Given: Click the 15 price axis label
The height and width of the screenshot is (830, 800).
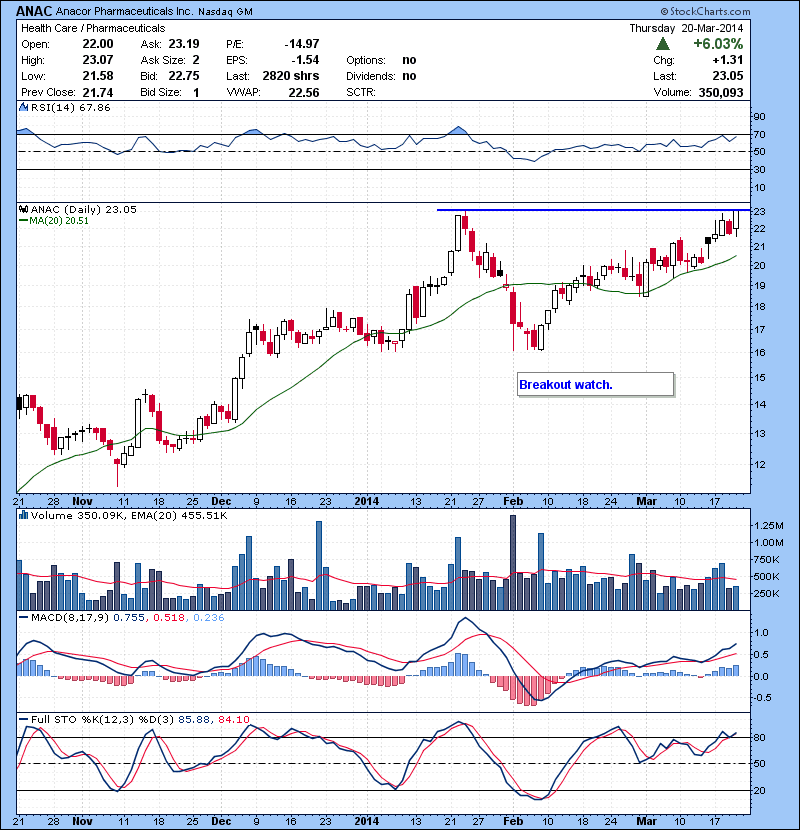Looking at the screenshot, I should (760, 377).
